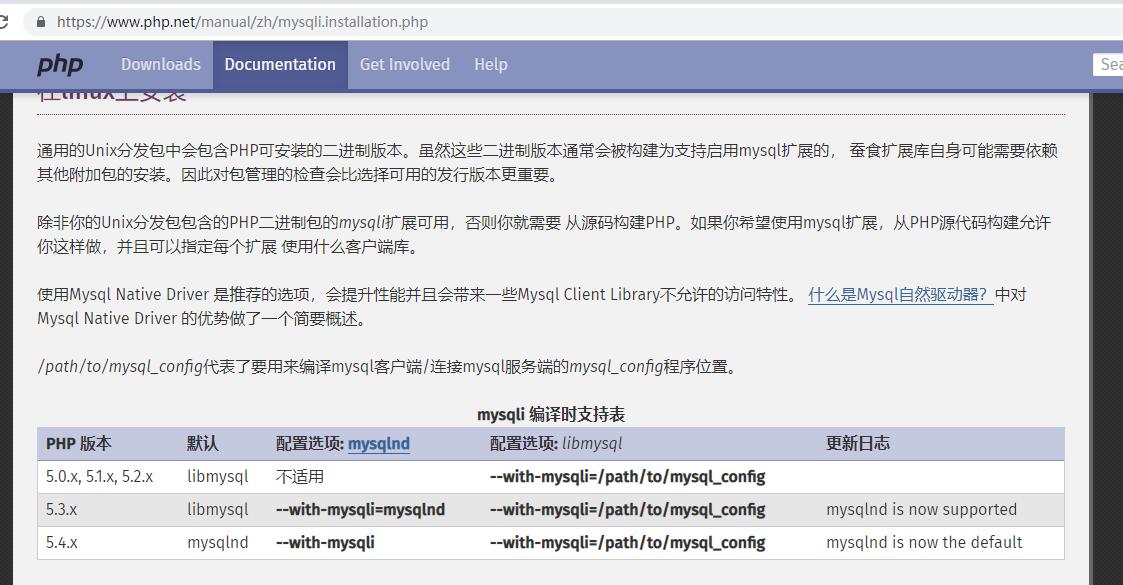The height and width of the screenshot is (585, 1123).
Task: Click the 5.3.x version cell
Action: (x=62, y=510)
